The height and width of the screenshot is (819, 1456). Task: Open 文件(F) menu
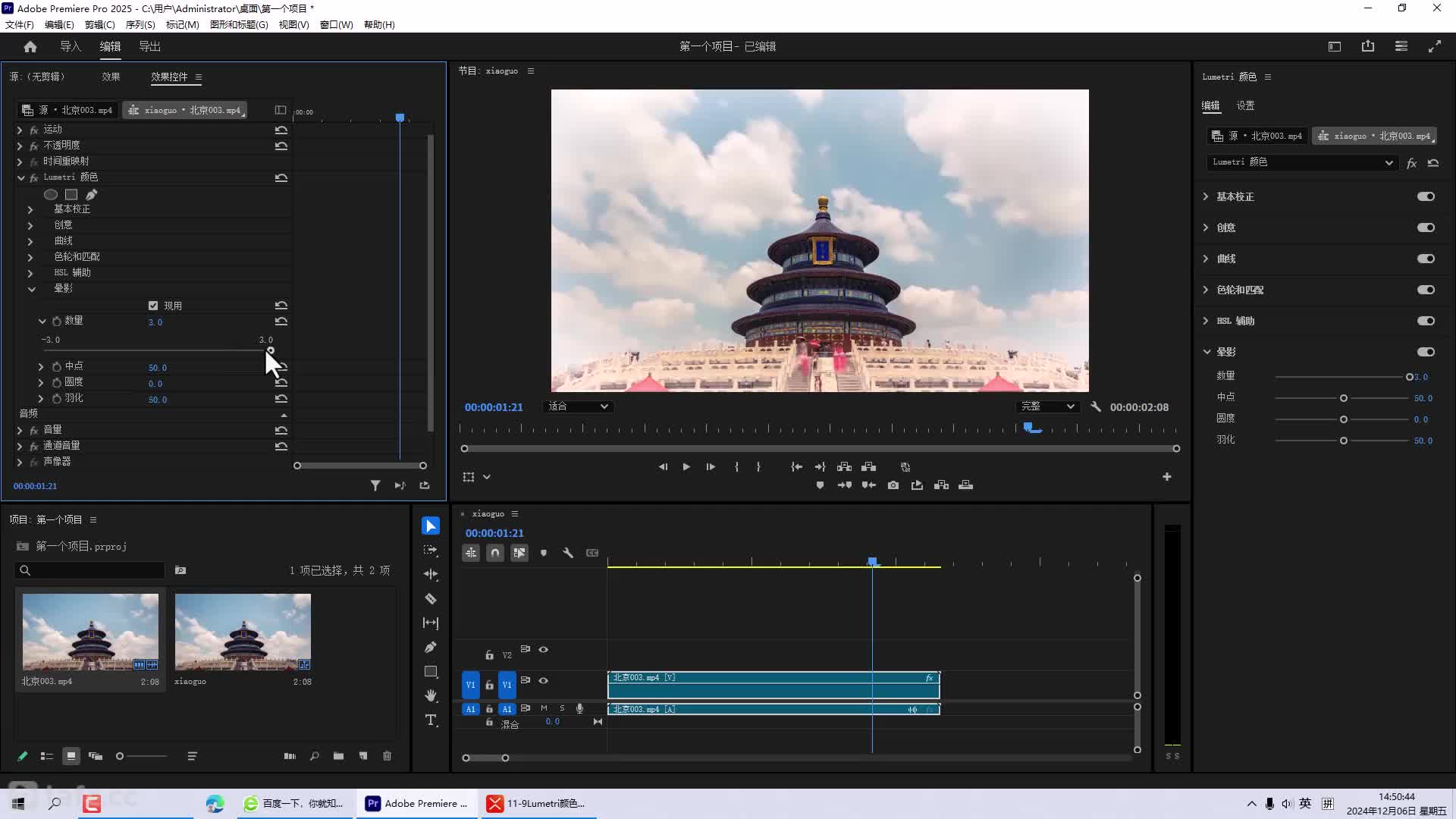[20, 24]
